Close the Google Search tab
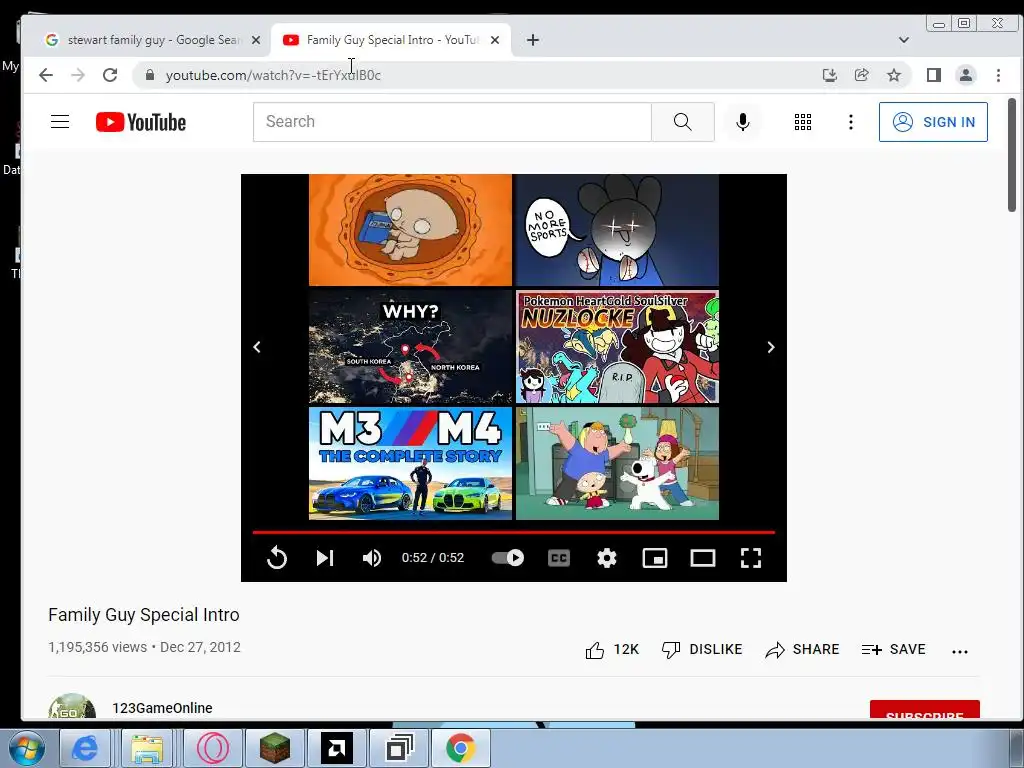 pyautogui.click(x=256, y=40)
